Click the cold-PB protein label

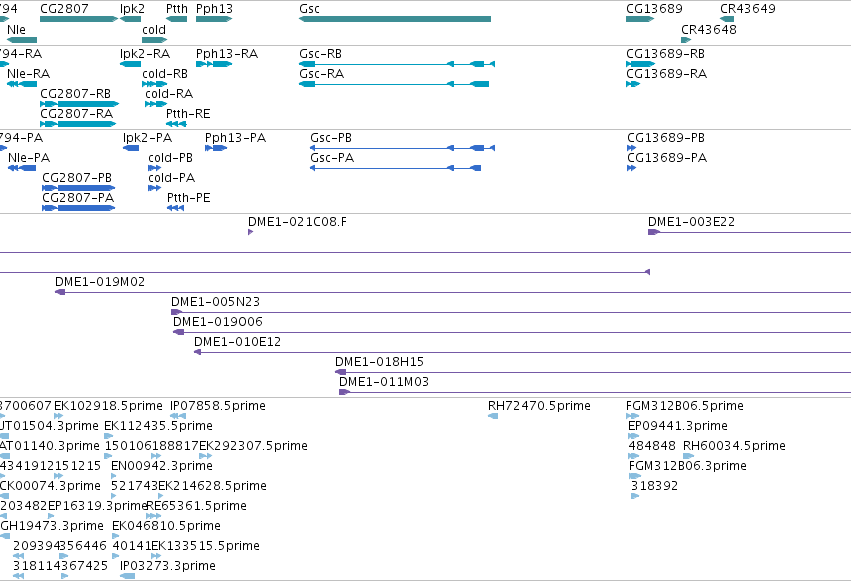pyautogui.click(x=170, y=158)
